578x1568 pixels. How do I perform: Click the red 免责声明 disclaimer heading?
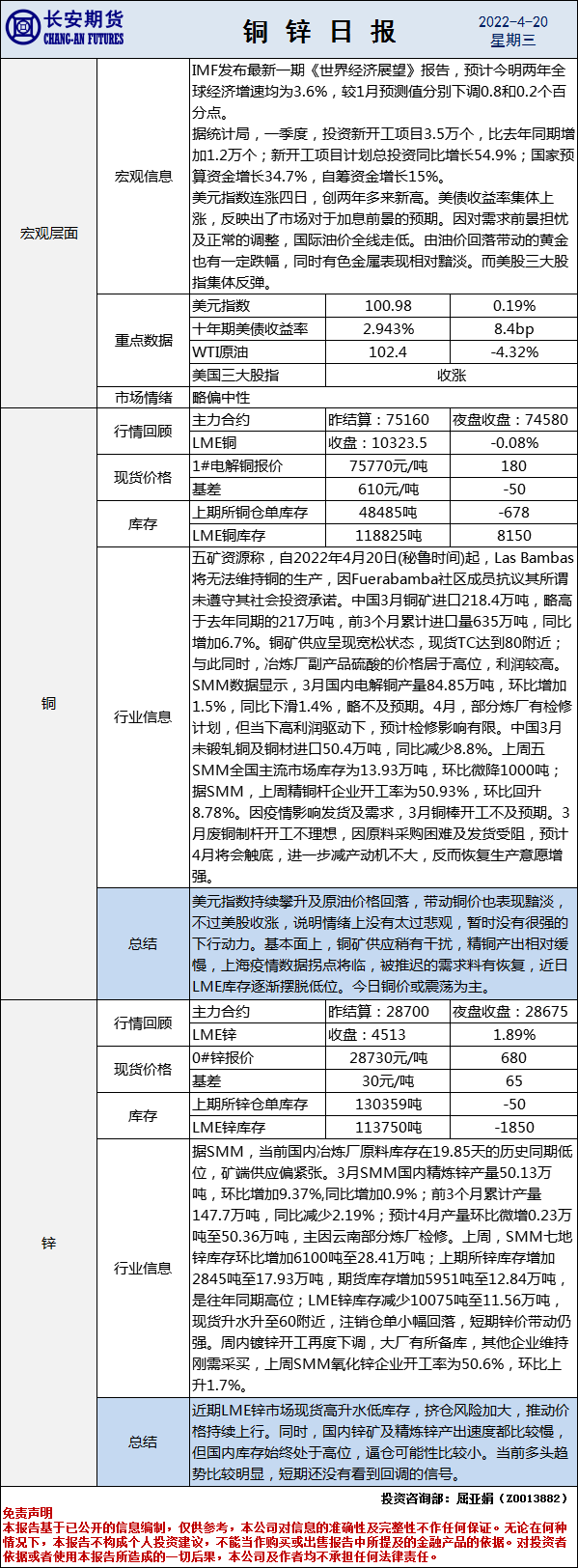pos(27,1513)
